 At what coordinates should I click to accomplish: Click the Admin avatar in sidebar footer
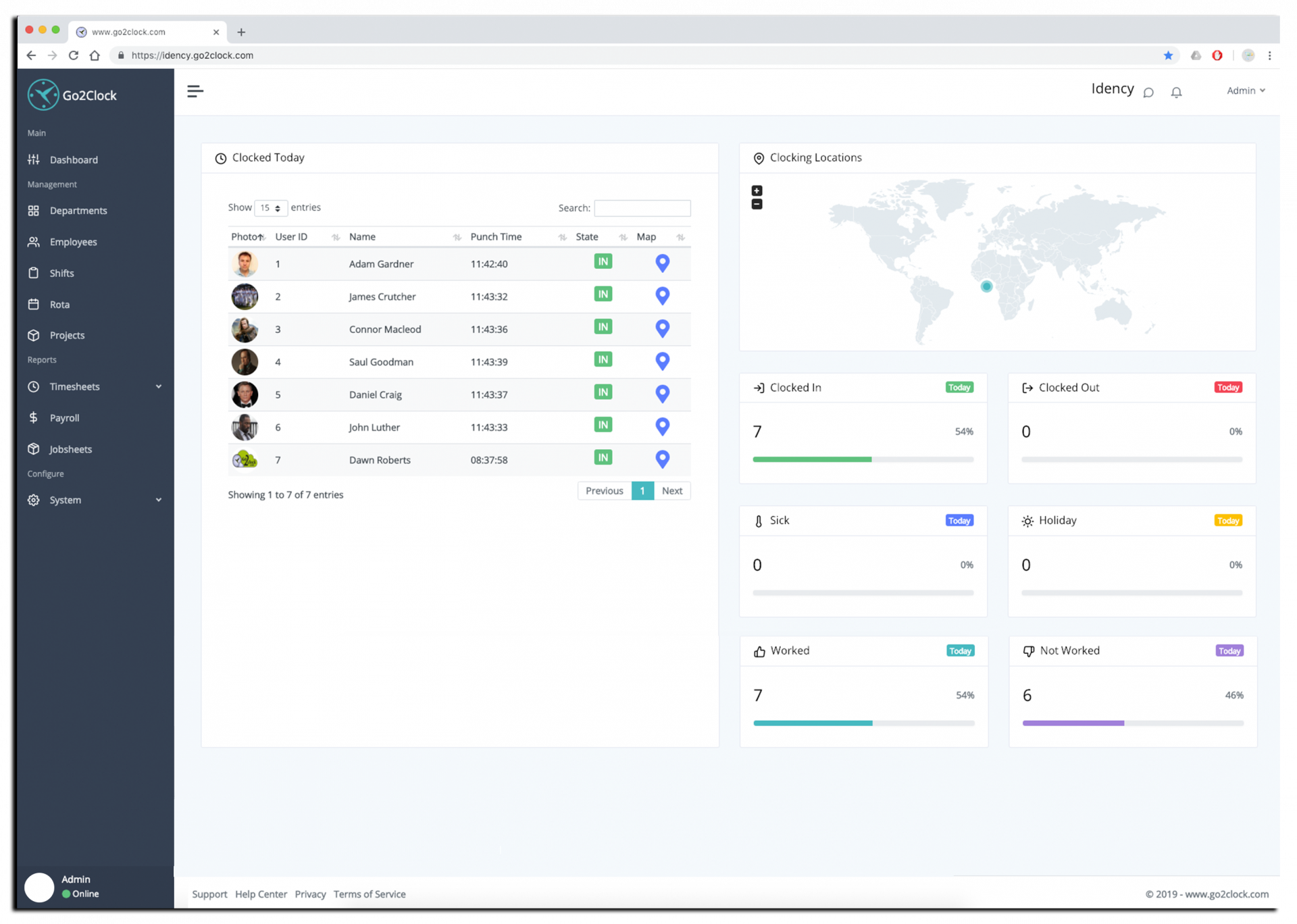click(39, 887)
